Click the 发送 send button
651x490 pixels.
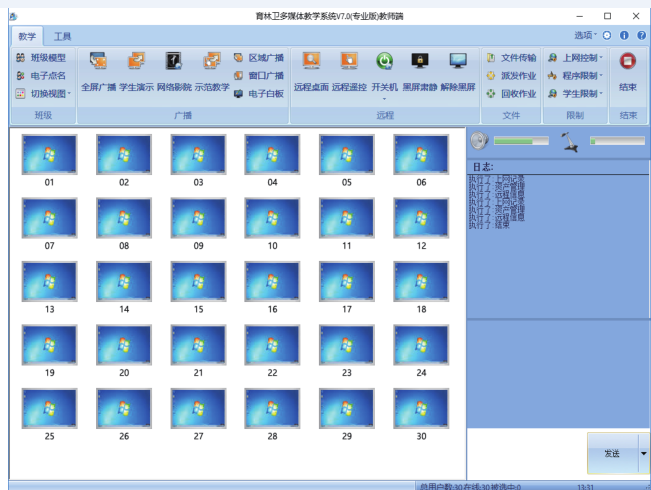[x=612, y=453]
